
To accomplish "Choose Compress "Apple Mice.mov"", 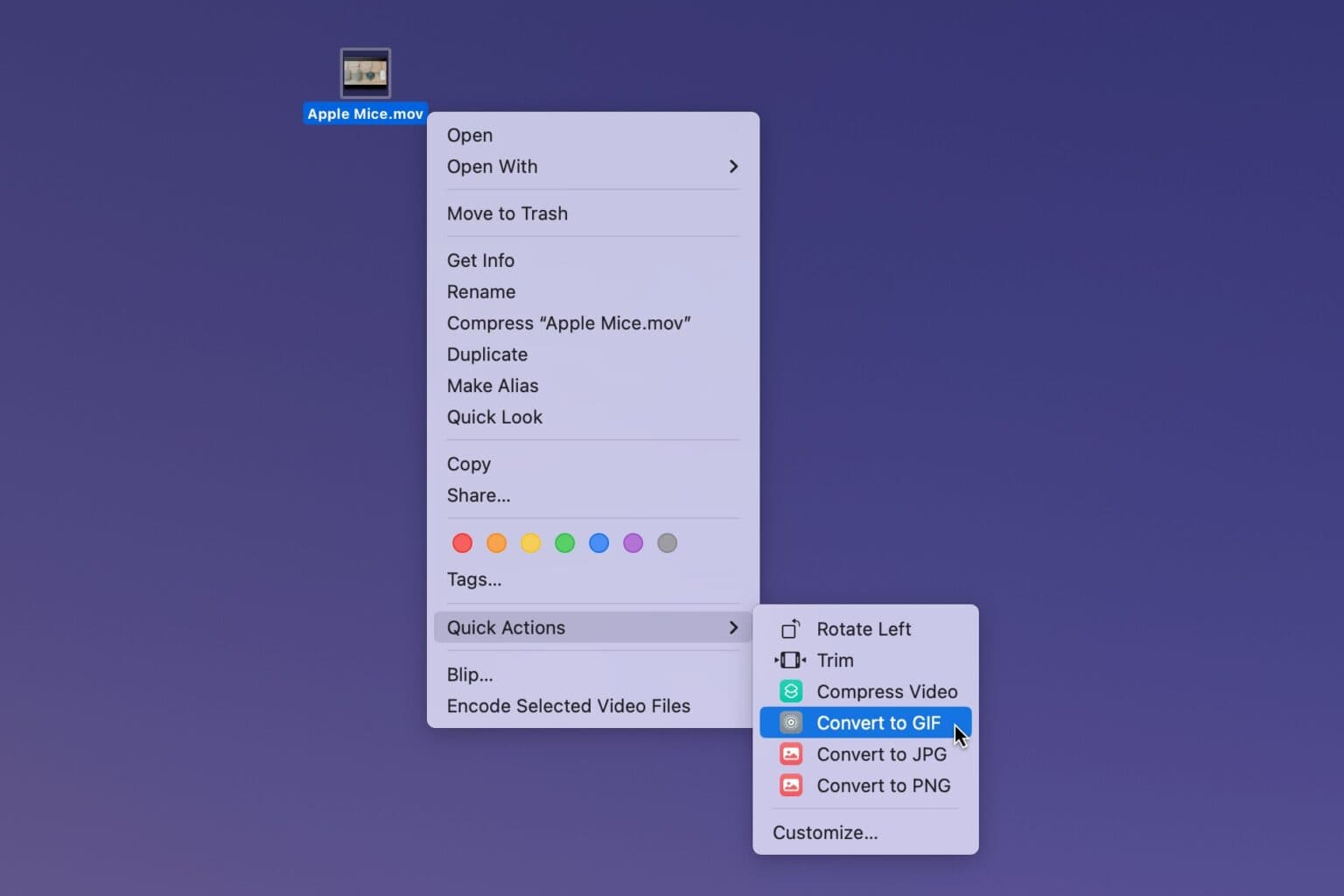I will [x=569, y=323].
